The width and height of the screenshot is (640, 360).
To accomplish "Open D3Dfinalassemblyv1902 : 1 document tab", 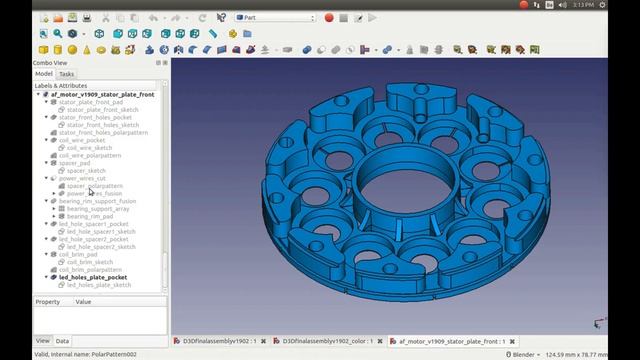I will [x=220, y=341].
